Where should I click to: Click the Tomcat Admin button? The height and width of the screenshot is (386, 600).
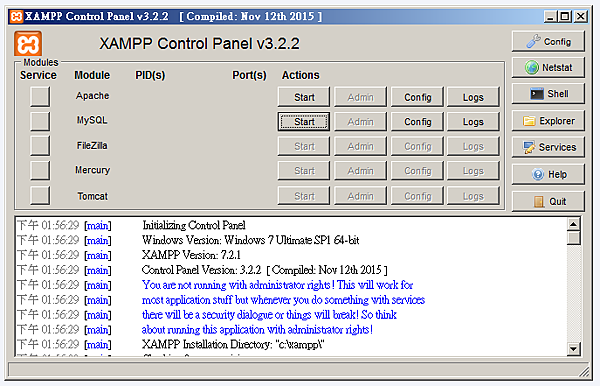point(360,196)
